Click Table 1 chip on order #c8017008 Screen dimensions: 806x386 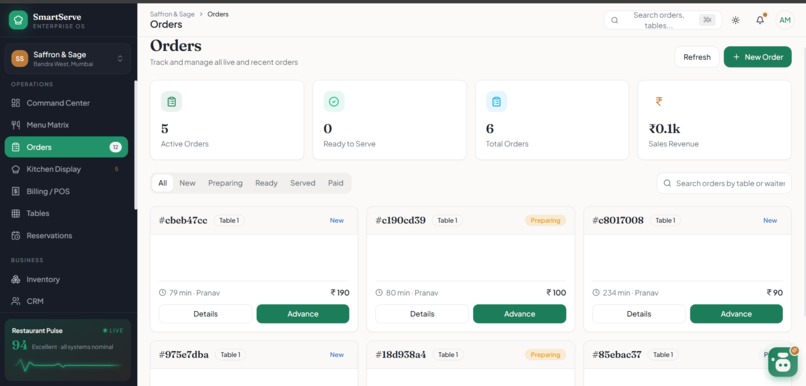(x=665, y=220)
